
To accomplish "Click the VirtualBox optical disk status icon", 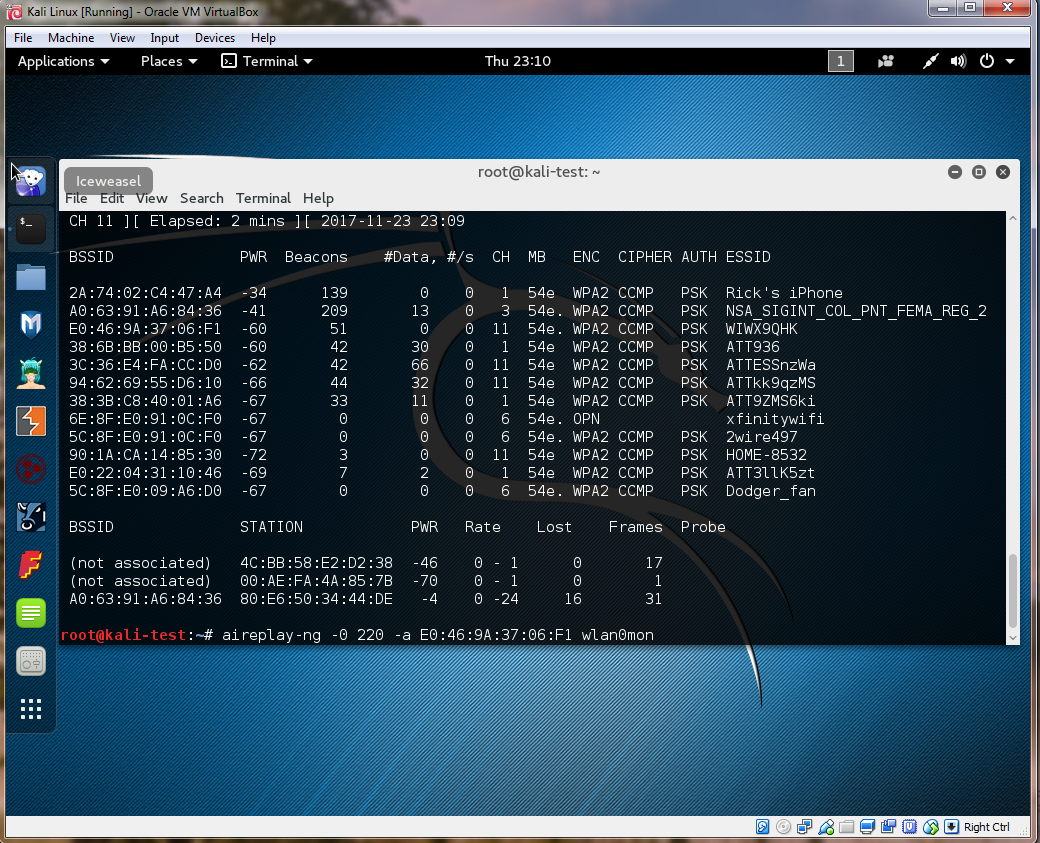I will point(783,826).
